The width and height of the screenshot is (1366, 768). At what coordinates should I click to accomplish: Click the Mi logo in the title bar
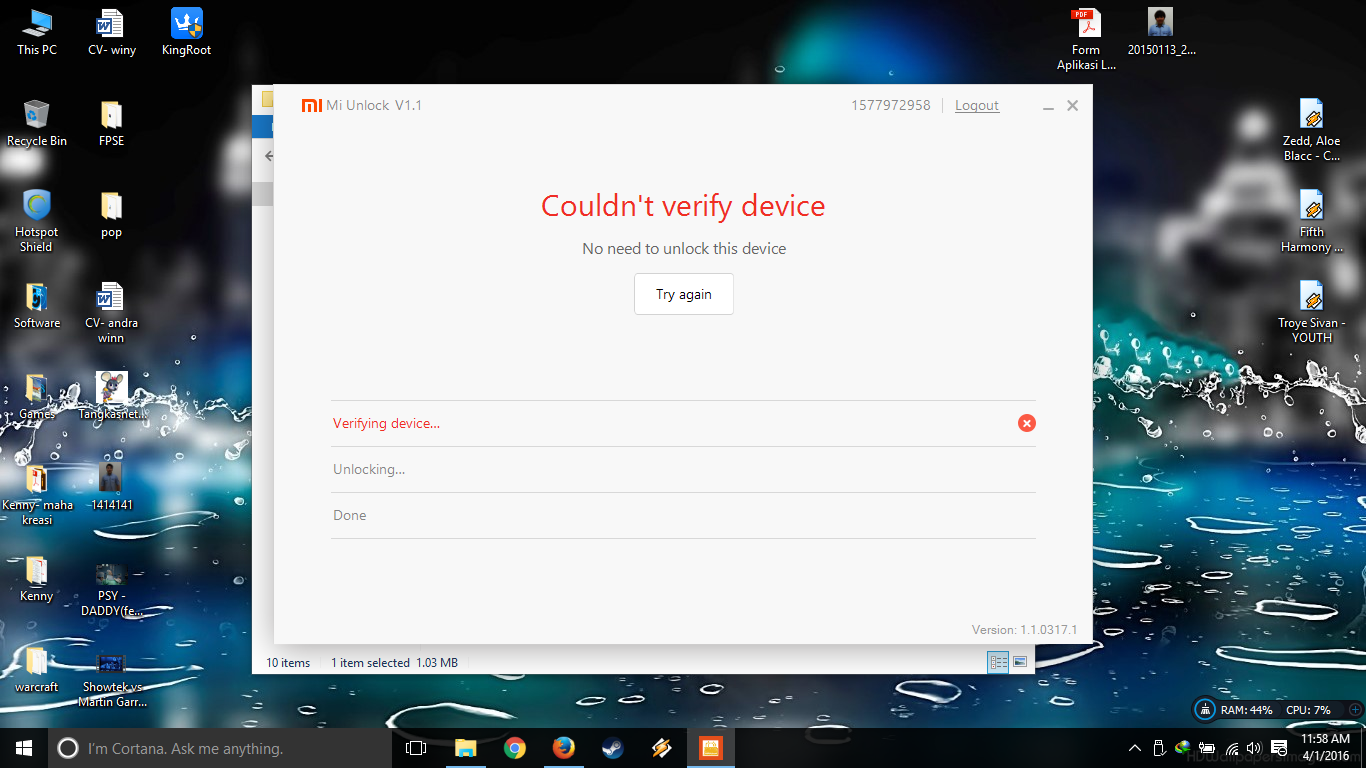coord(312,105)
